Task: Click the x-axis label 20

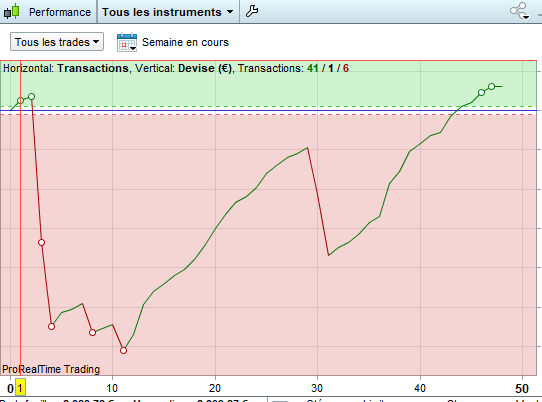Action: coord(215,388)
